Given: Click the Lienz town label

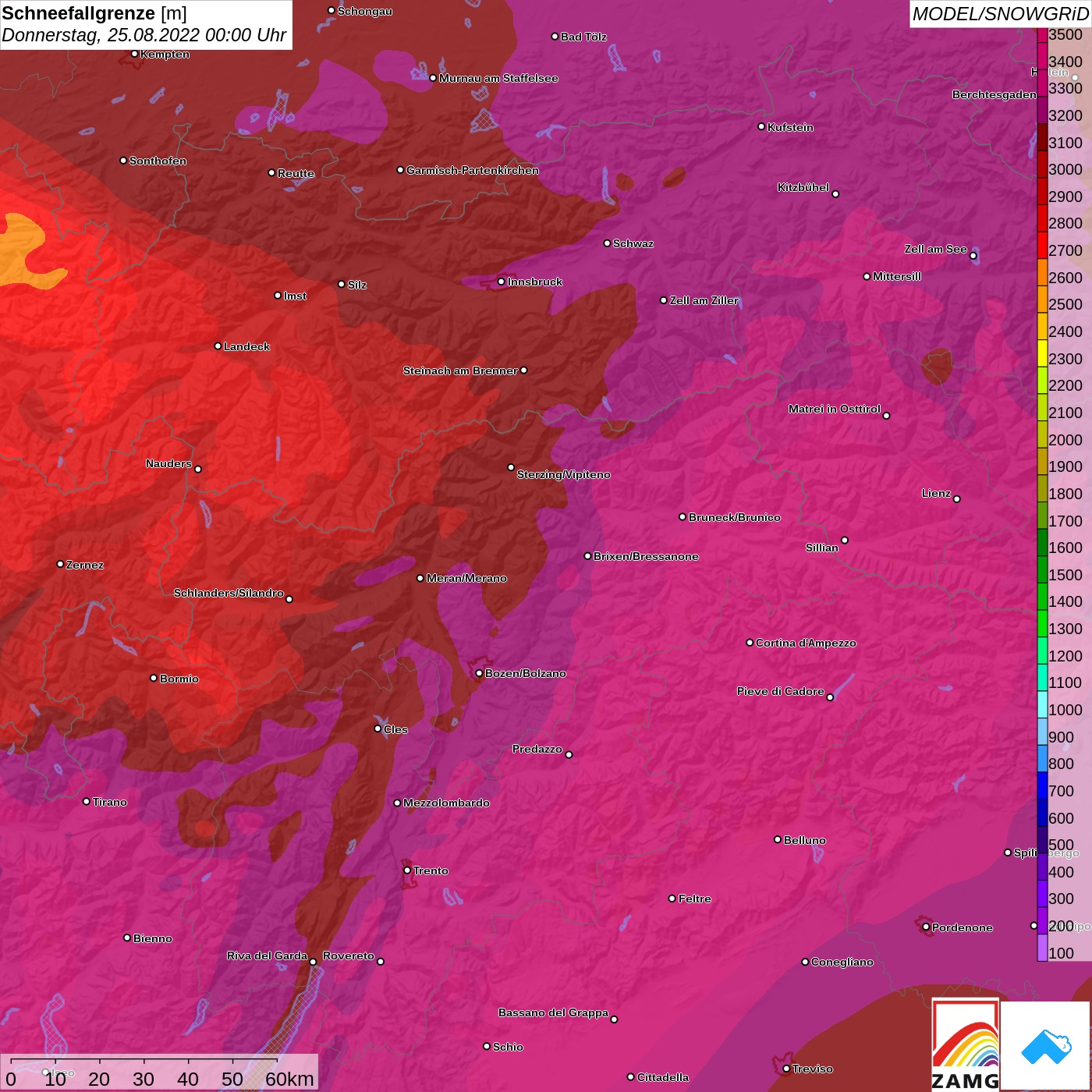Looking at the screenshot, I should pos(936,493).
